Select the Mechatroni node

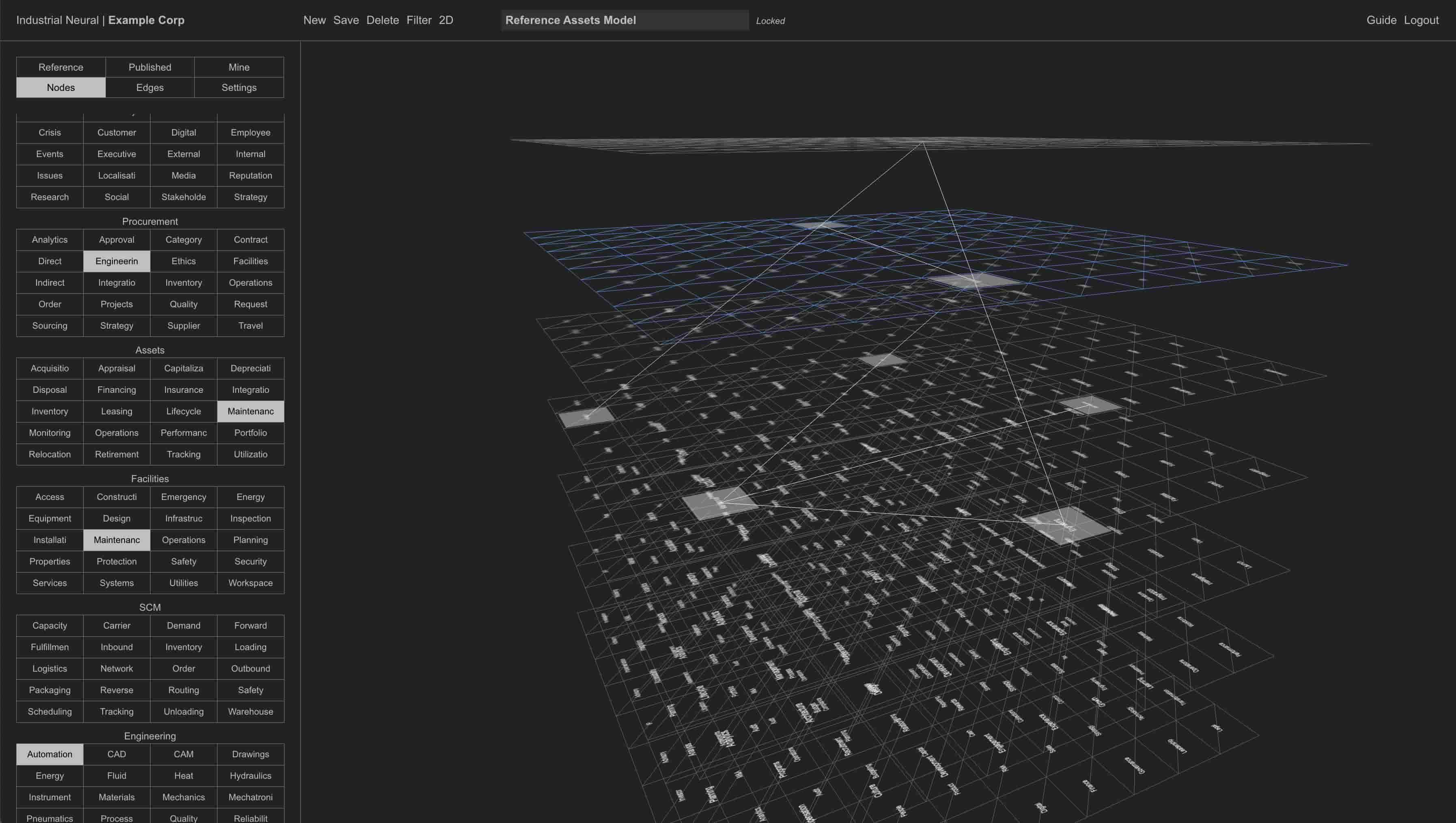coord(250,797)
